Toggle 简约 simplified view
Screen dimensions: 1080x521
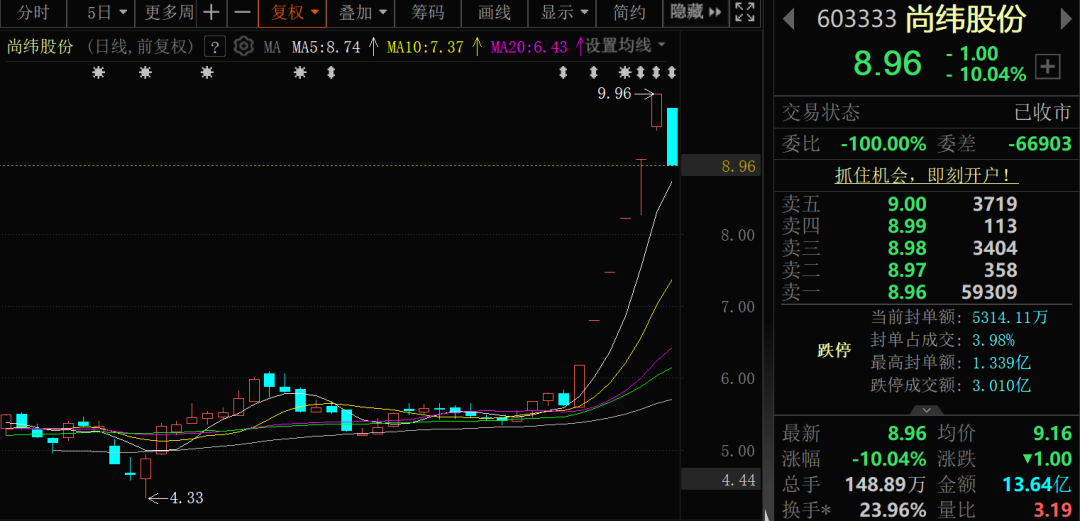click(629, 12)
